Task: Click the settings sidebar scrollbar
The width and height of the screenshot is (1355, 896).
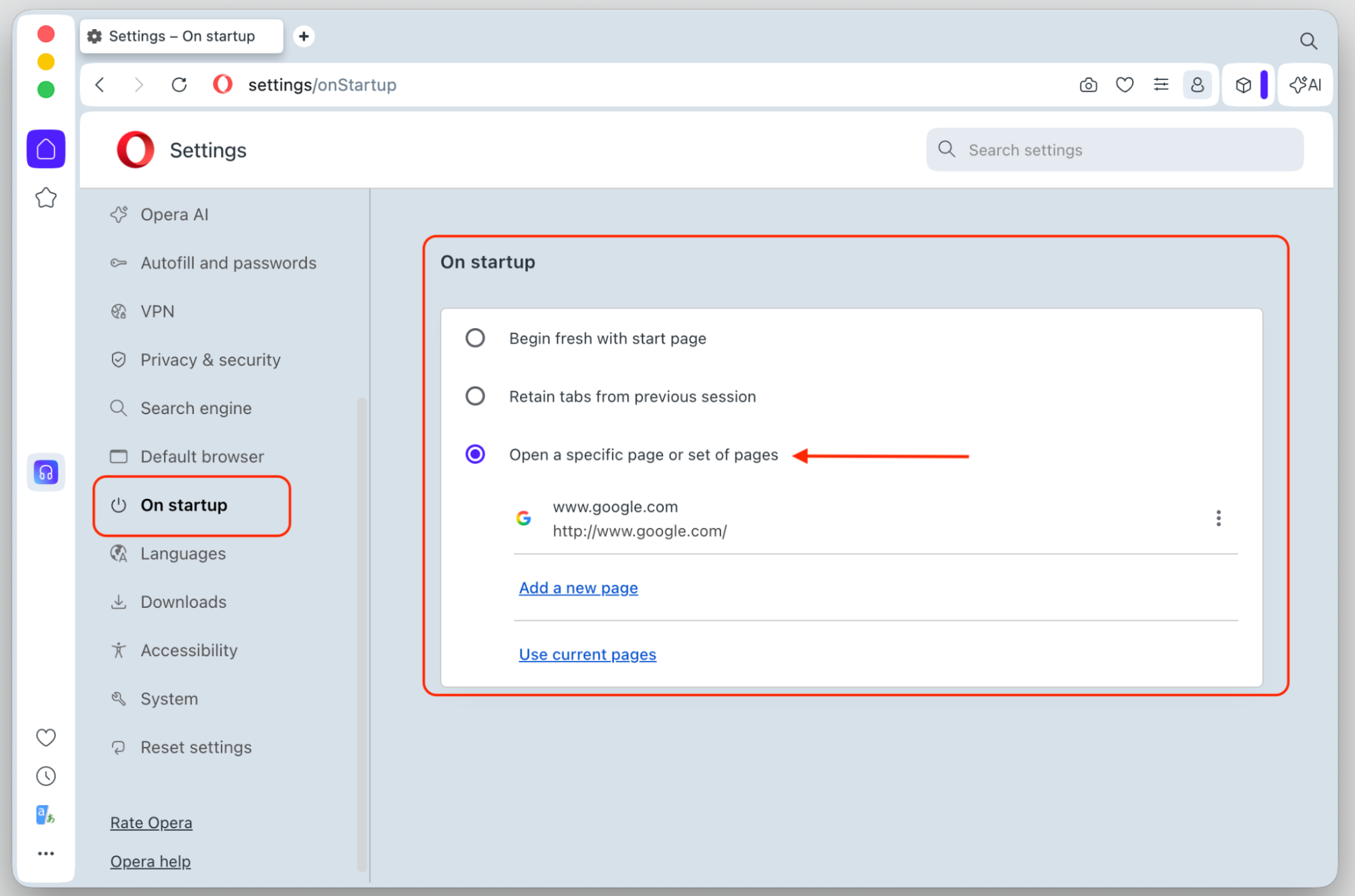Action: [x=361, y=634]
